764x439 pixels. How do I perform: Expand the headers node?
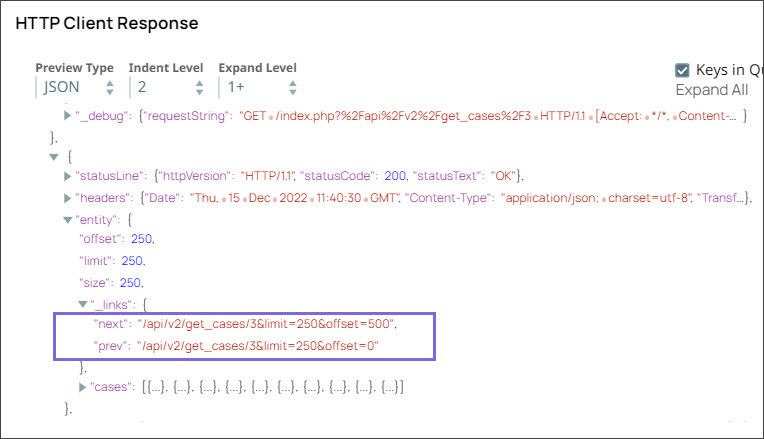click(68, 198)
